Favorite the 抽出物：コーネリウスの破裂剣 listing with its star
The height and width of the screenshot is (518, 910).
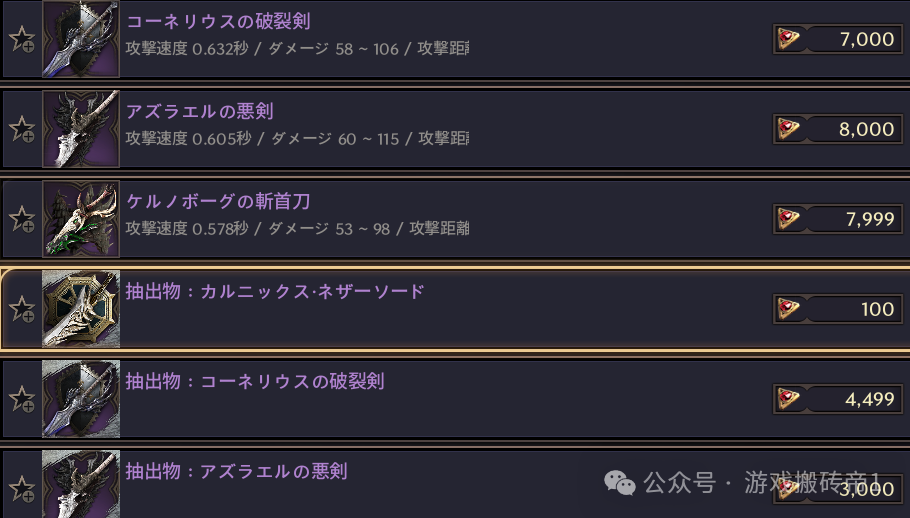[21, 399]
